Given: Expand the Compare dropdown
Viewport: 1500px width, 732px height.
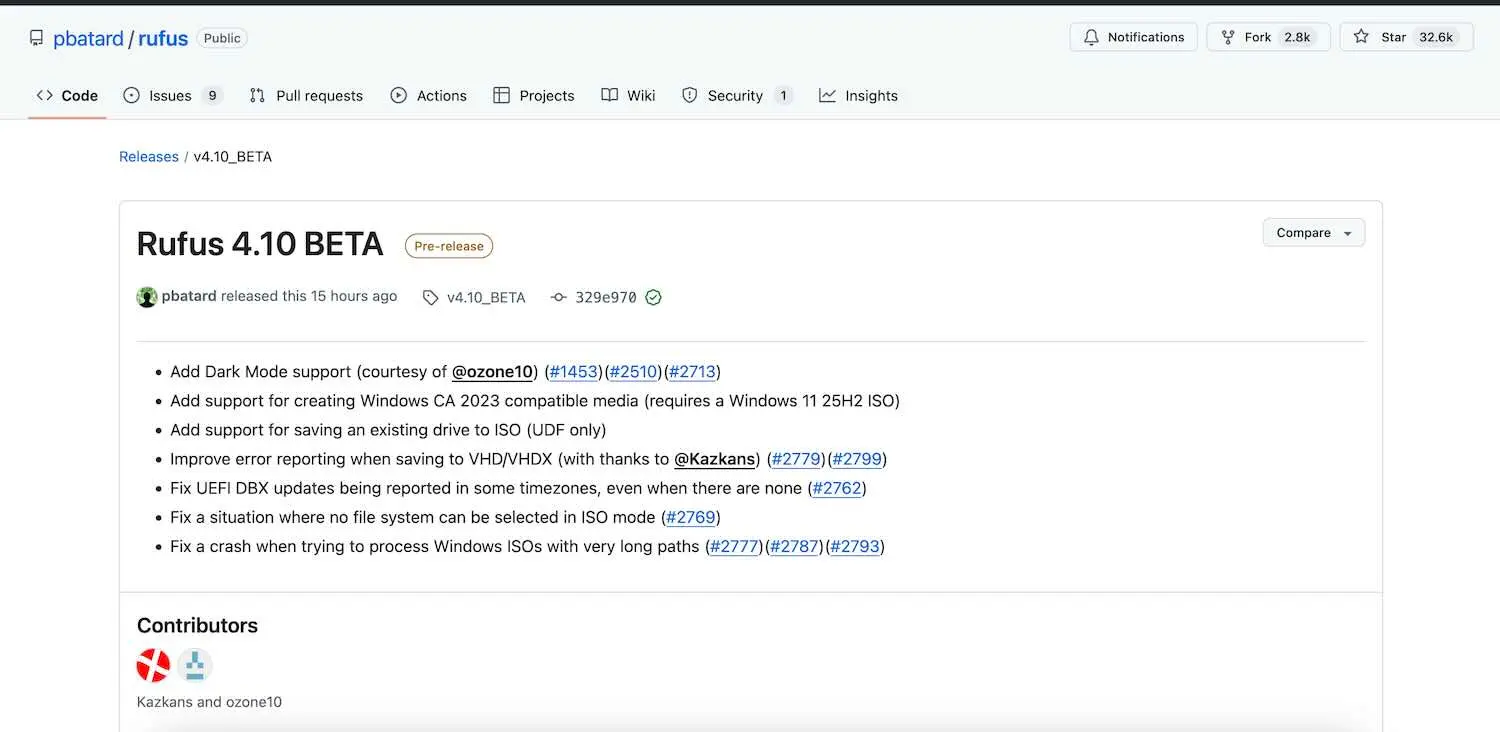Looking at the screenshot, I should [1313, 233].
